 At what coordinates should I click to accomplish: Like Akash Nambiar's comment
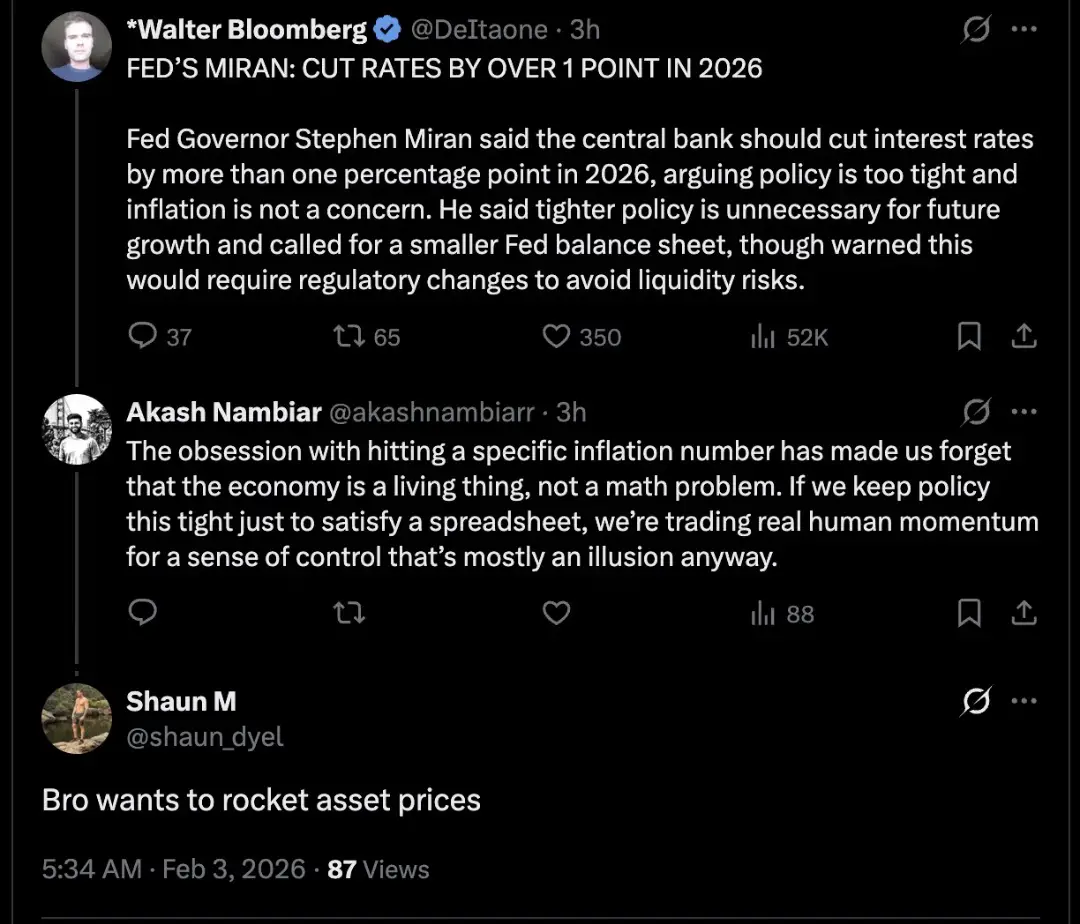[x=556, y=613]
